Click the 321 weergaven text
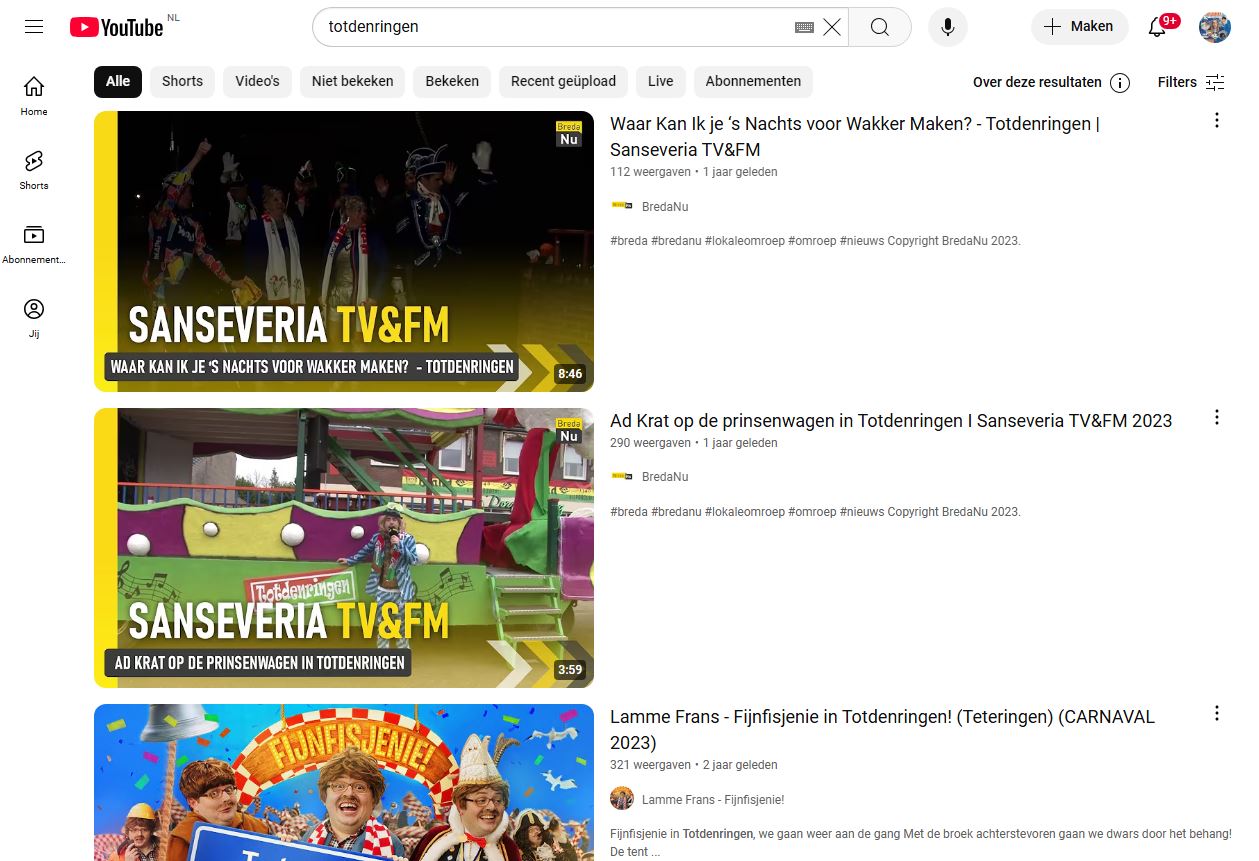Screen dimensions: 1259x861 pyautogui.click(x=650, y=765)
